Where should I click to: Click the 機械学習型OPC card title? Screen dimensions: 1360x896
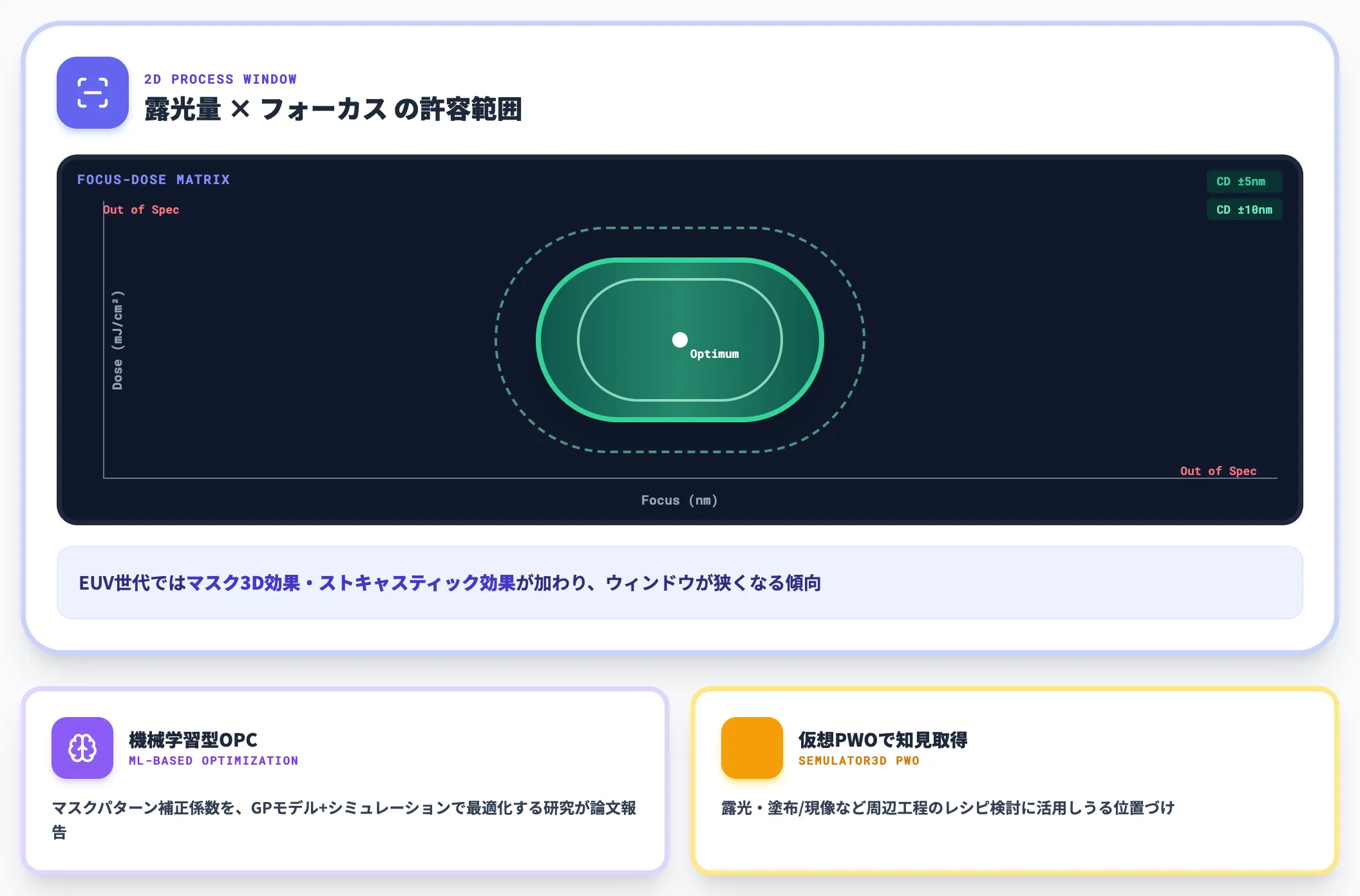tap(193, 740)
